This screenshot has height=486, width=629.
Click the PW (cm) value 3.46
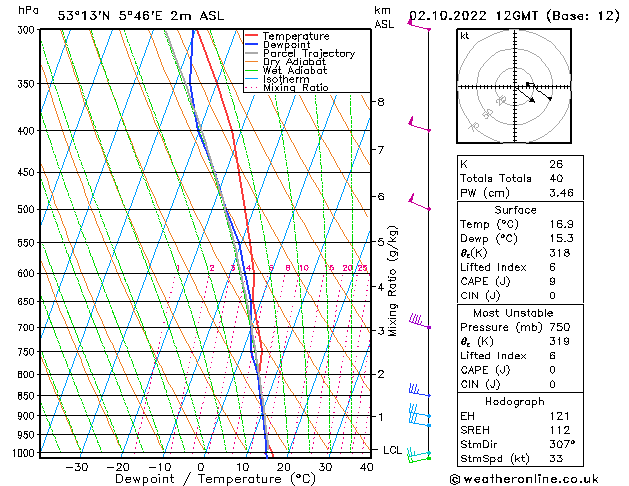561,193
